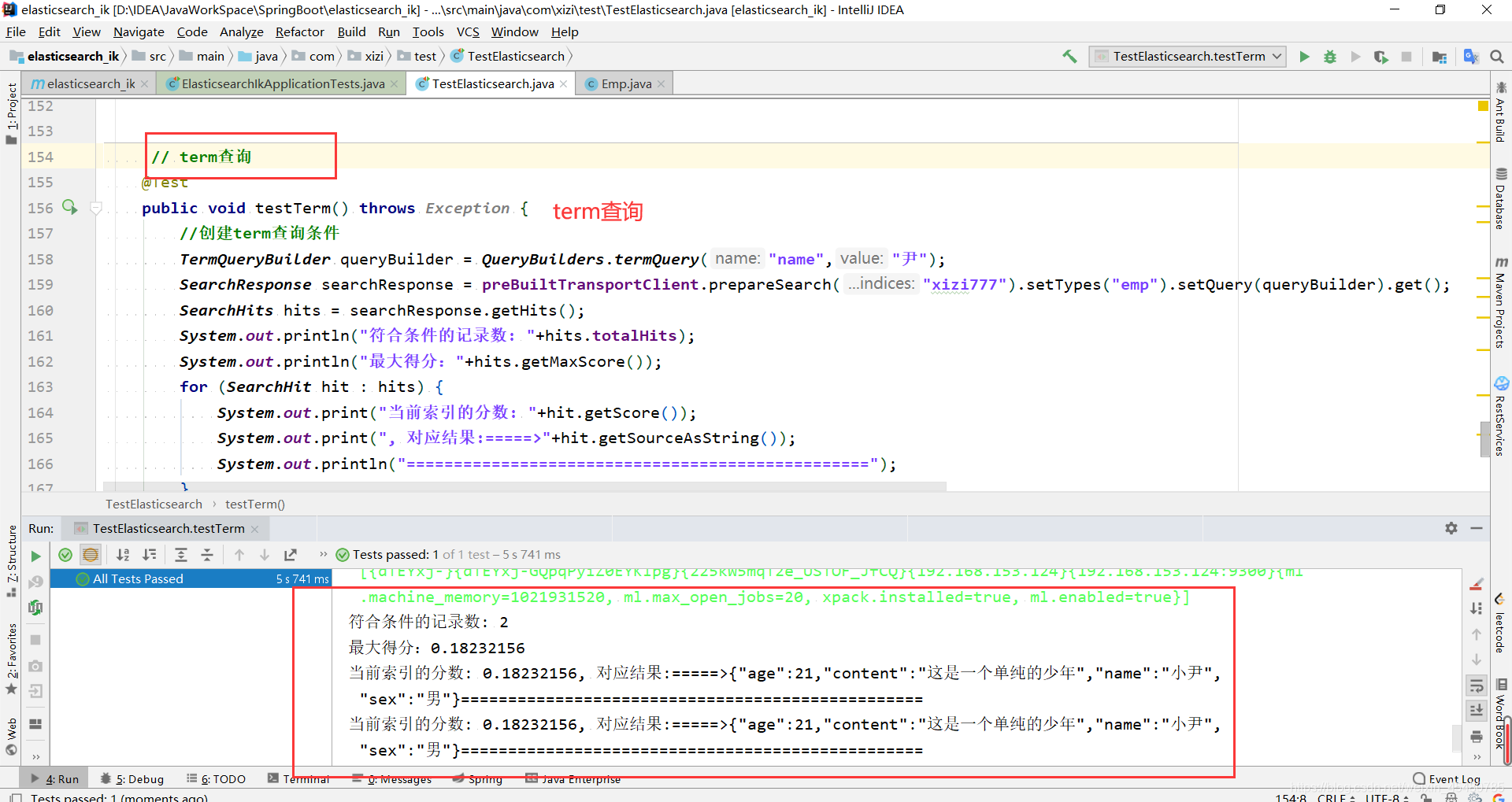Open the Refactor menu
1512x802 pixels.
click(299, 31)
